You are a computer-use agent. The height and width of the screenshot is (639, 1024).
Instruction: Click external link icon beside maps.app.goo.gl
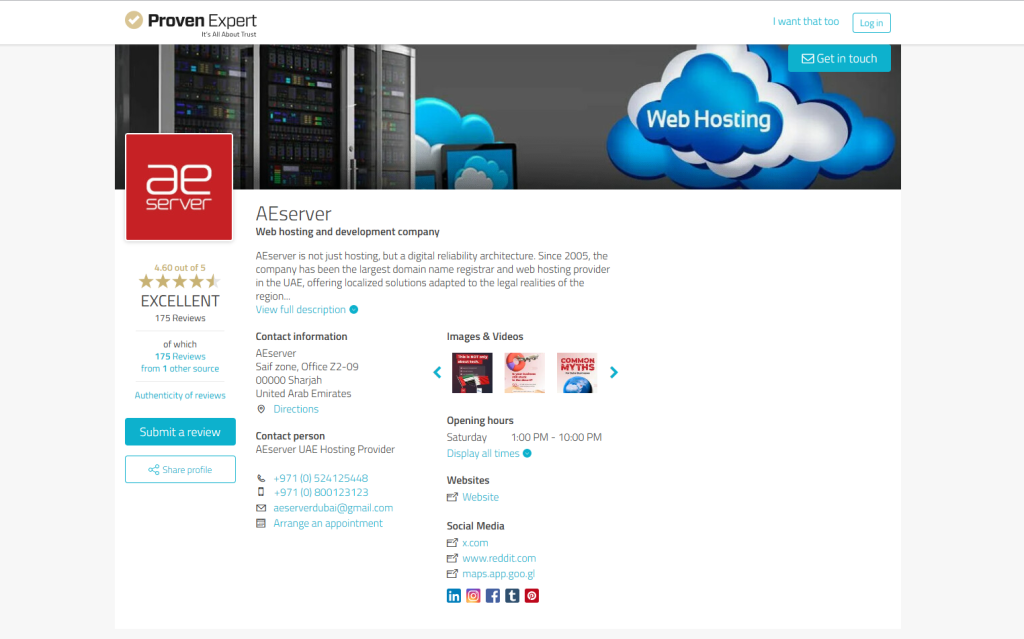452,574
